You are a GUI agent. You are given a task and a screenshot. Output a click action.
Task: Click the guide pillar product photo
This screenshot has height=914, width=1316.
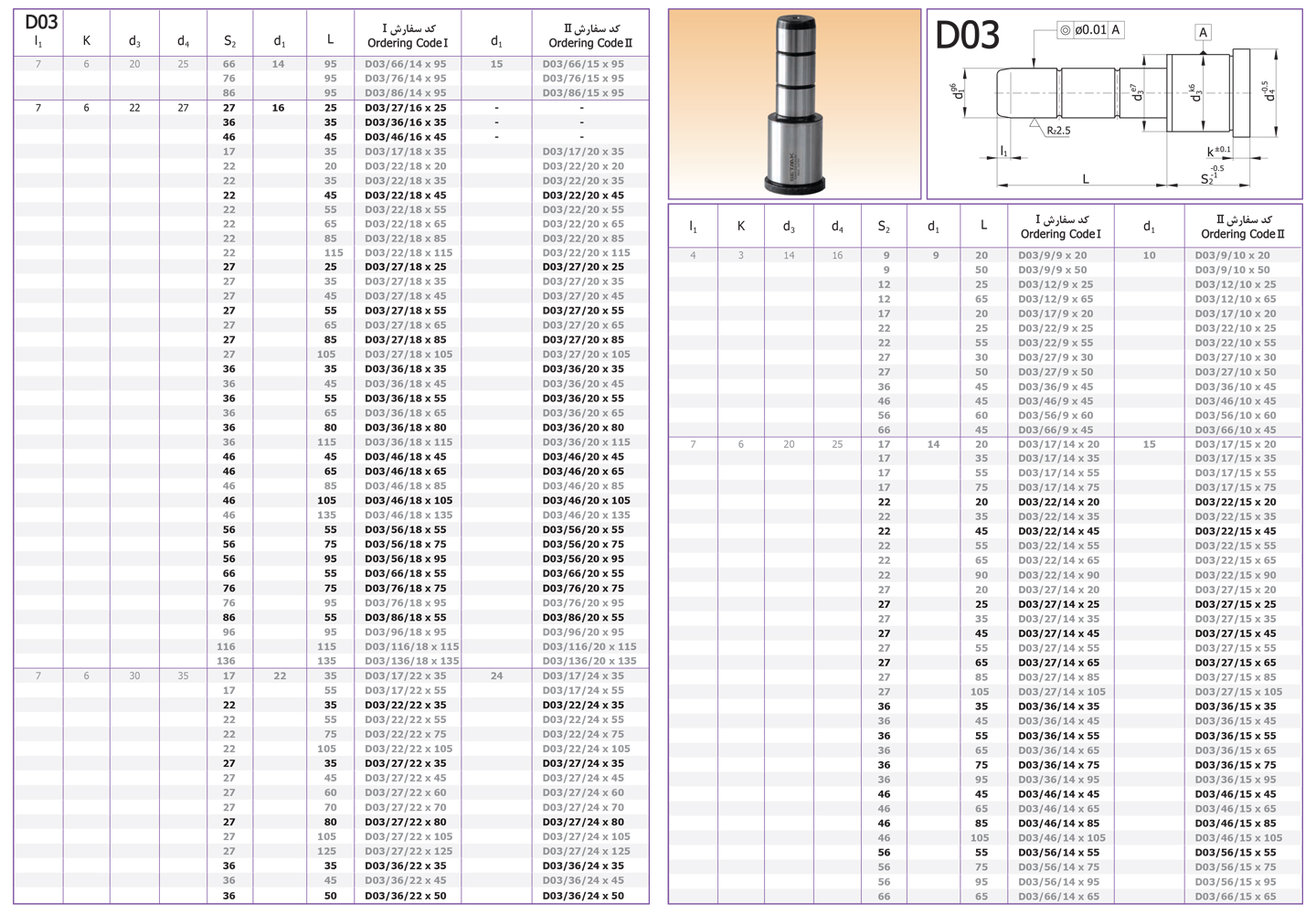pyautogui.click(x=794, y=104)
